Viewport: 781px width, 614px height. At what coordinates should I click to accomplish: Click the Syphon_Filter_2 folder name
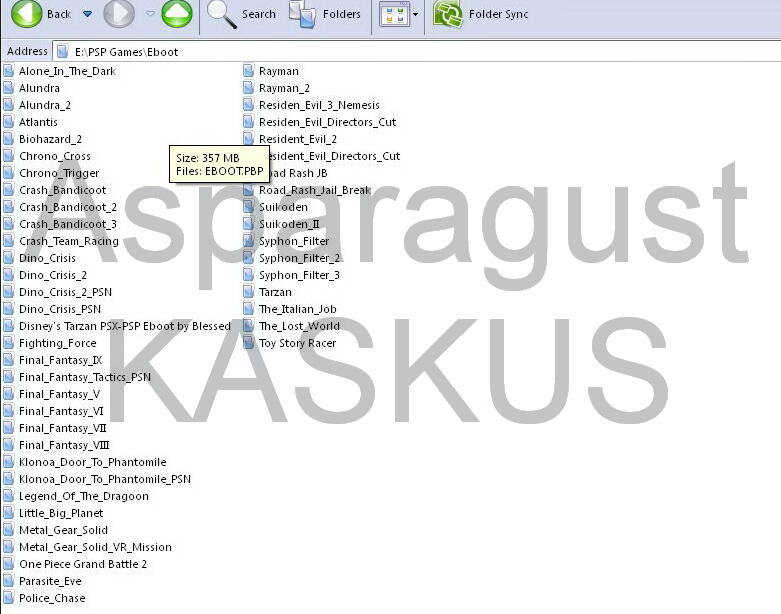[x=299, y=258]
